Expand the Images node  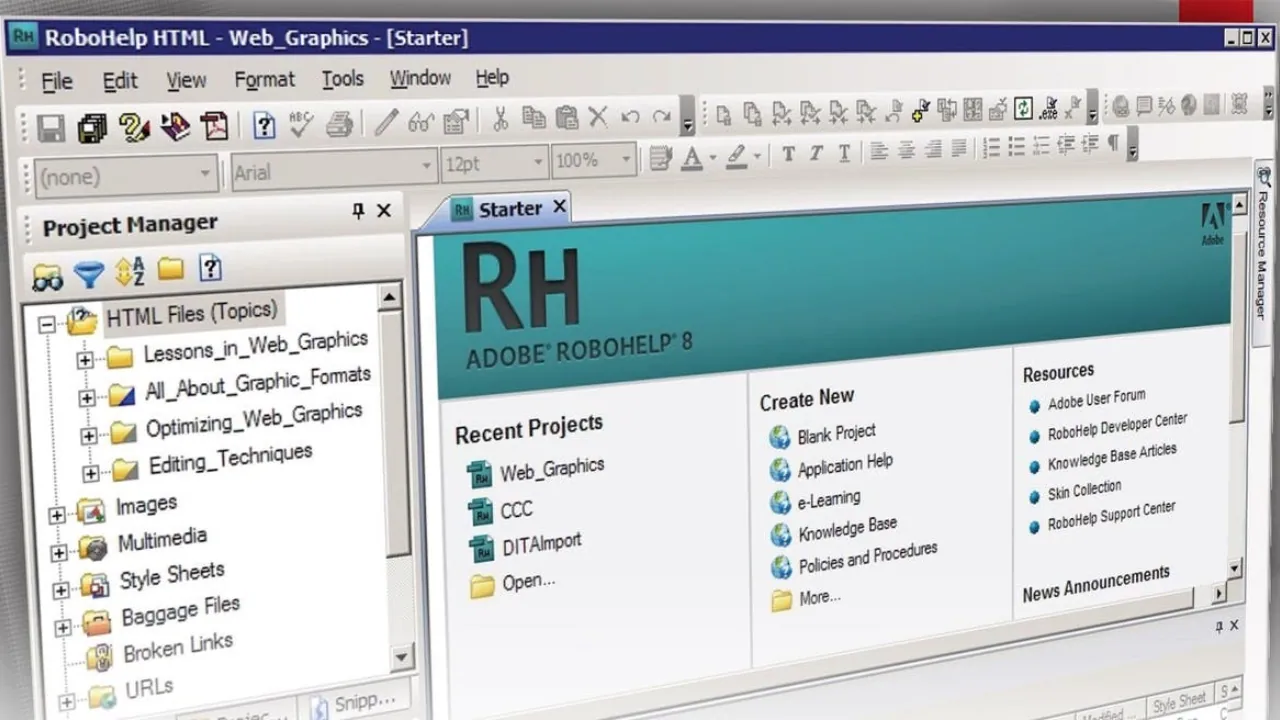click(57, 515)
